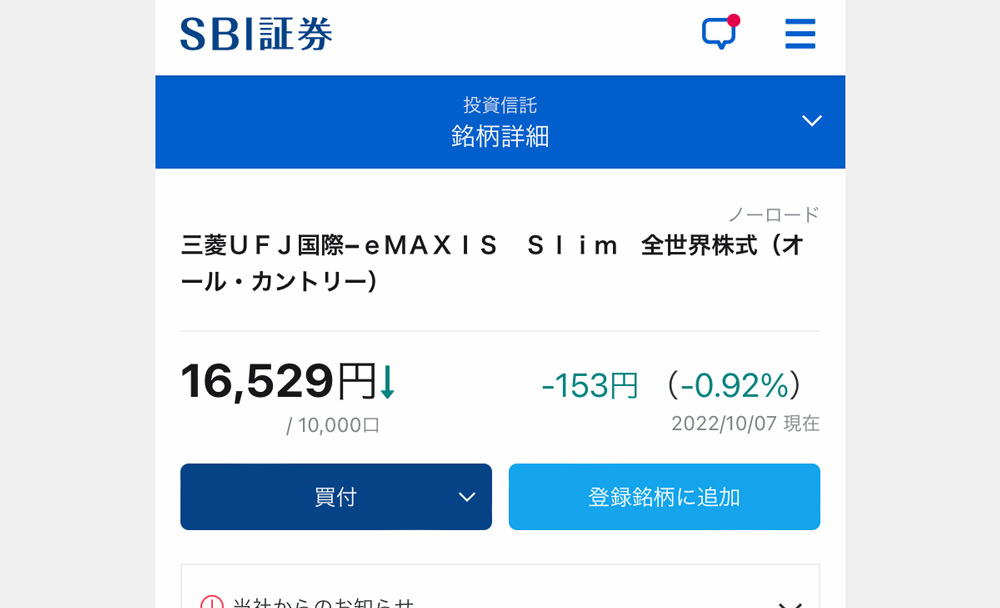Open the hamburger menu
1000x608 pixels.
click(x=800, y=33)
